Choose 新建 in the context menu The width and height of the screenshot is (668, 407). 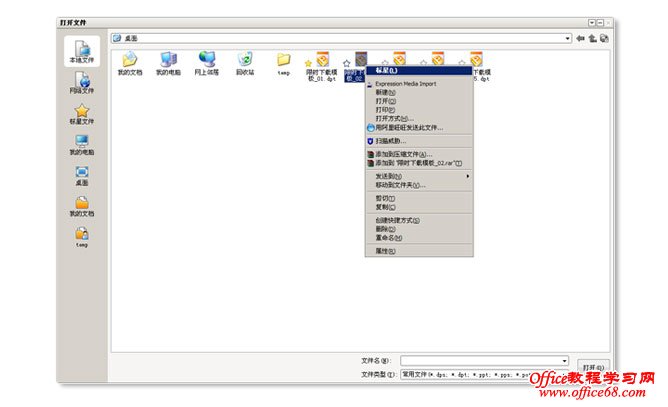coord(419,92)
